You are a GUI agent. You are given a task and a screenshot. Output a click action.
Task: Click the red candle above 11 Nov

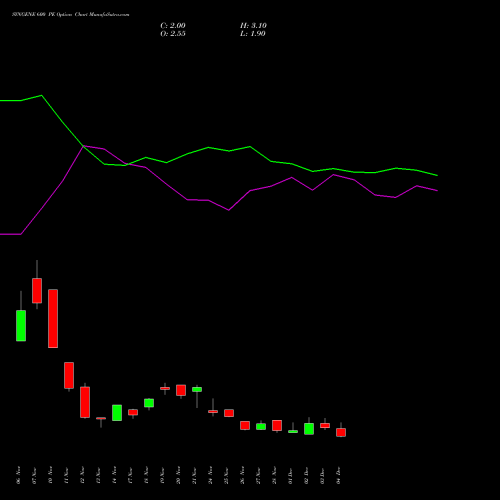tap(69, 375)
